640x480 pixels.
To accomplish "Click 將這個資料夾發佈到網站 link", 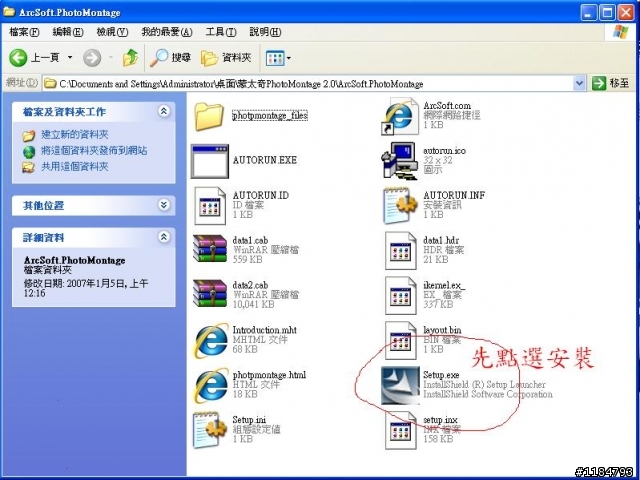I will point(94,151).
